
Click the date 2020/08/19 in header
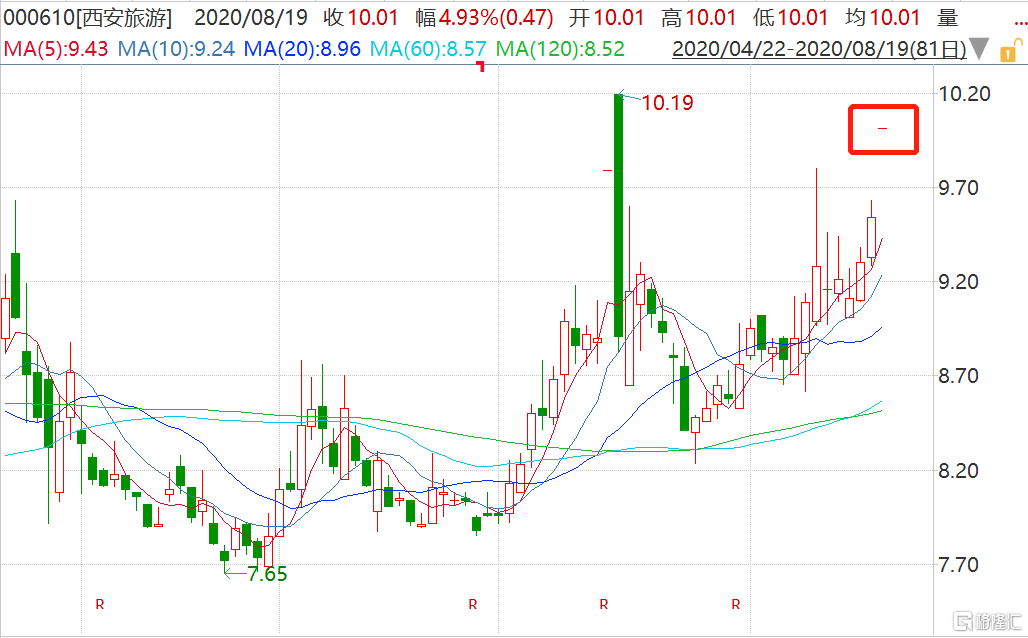pos(250,18)
